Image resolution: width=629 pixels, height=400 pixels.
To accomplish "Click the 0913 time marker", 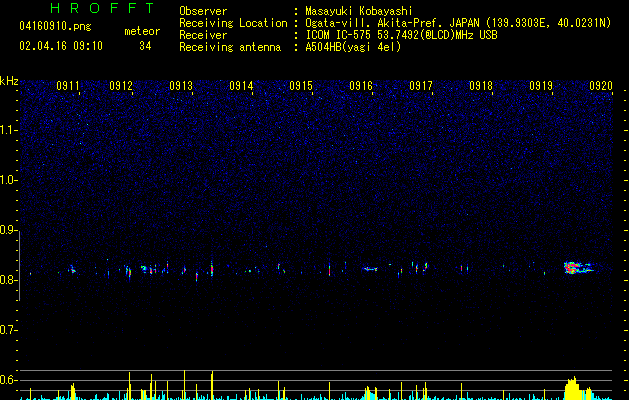I will [181, 86].
